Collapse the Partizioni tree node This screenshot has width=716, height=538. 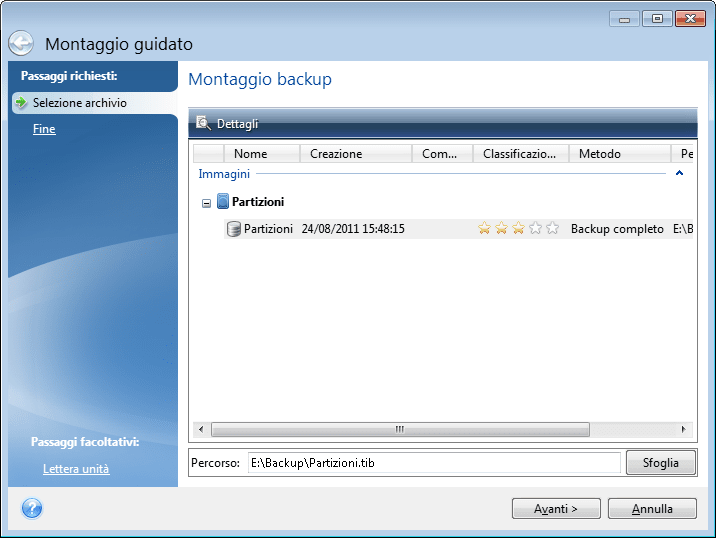206,203
